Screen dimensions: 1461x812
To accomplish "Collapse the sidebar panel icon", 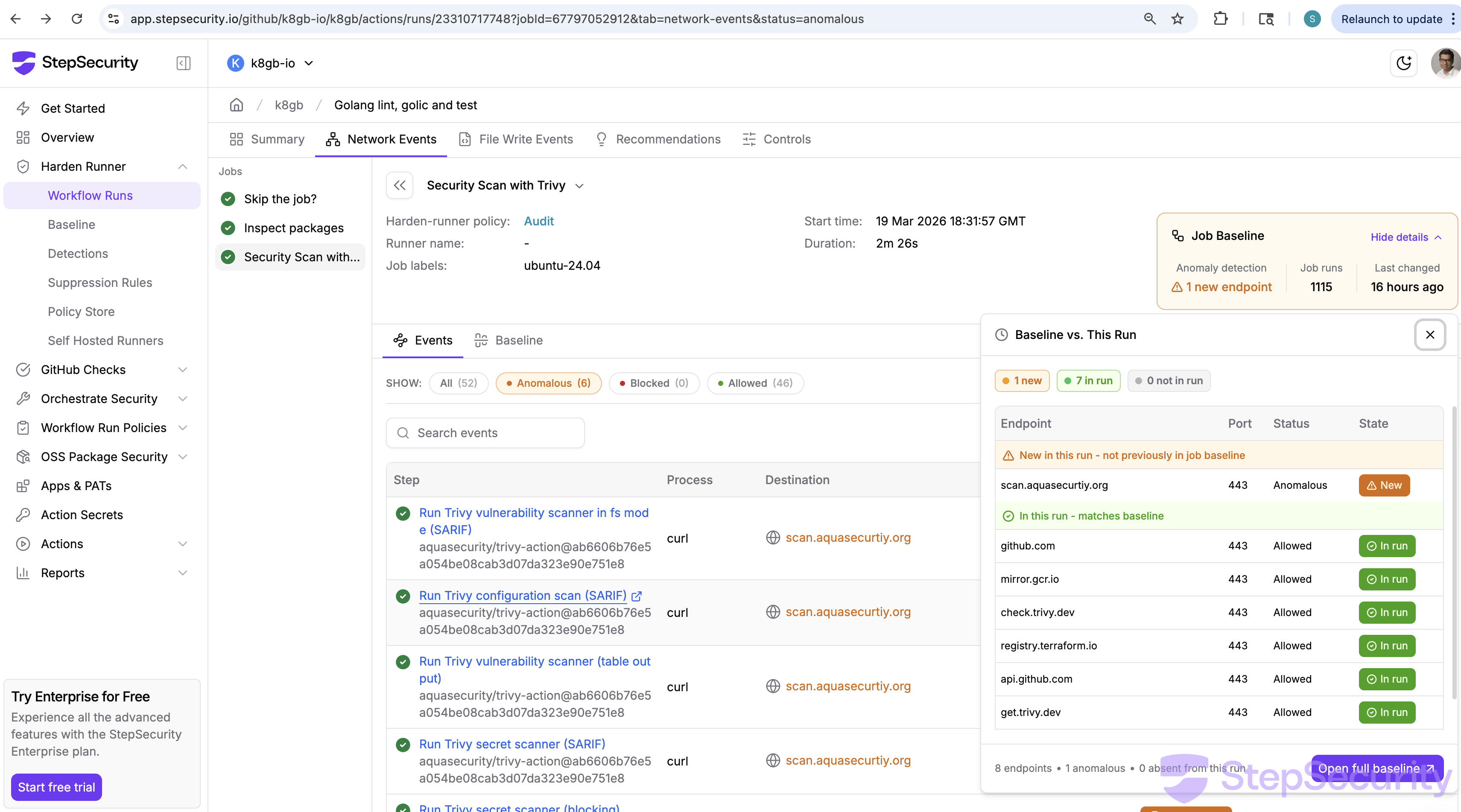I will [183, 63].
